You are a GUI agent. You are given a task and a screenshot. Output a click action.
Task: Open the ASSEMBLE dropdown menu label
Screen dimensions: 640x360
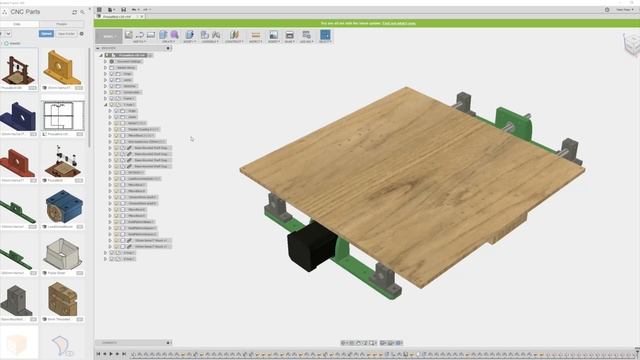click(x=211, y=42)
